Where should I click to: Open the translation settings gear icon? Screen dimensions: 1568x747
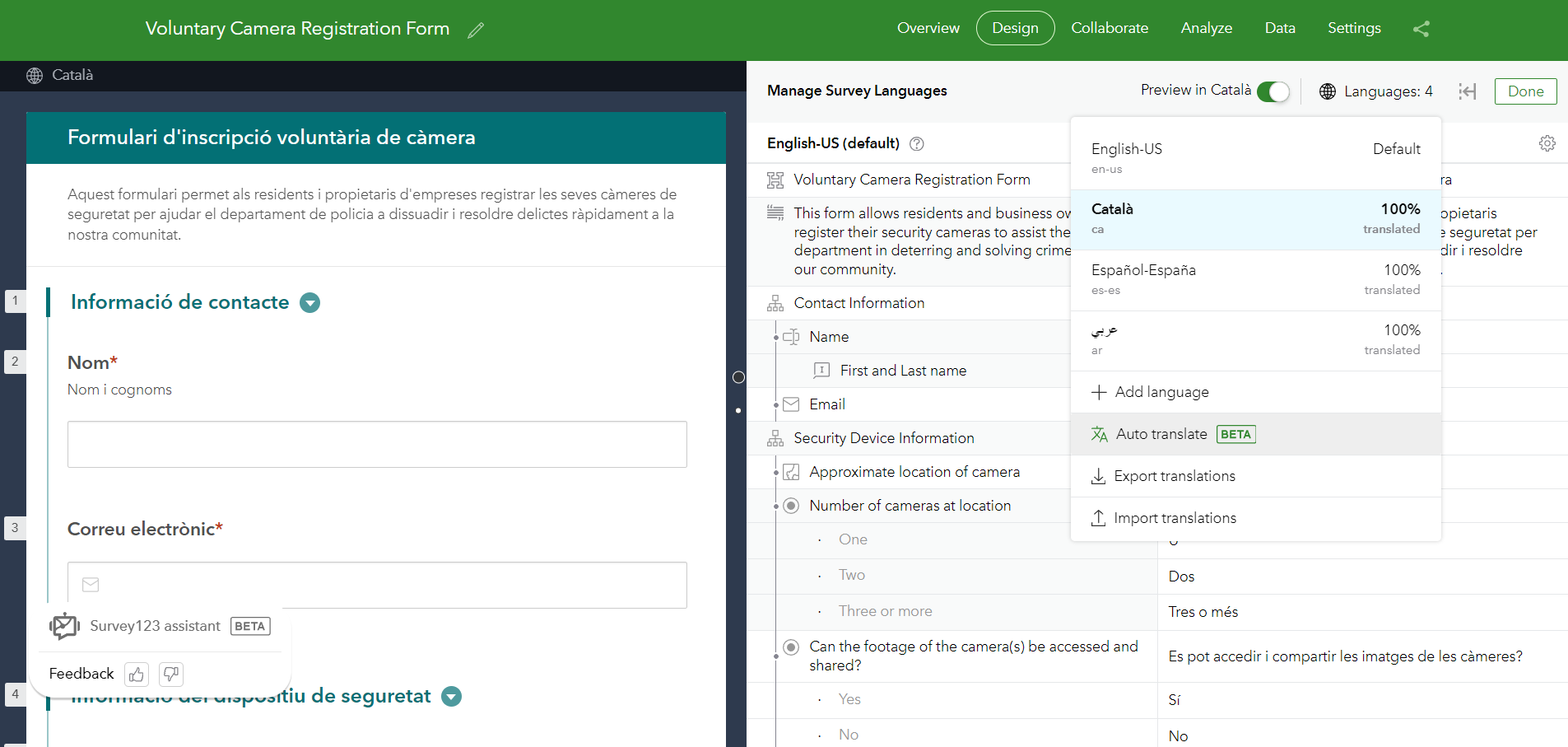tap(1547, 143)
